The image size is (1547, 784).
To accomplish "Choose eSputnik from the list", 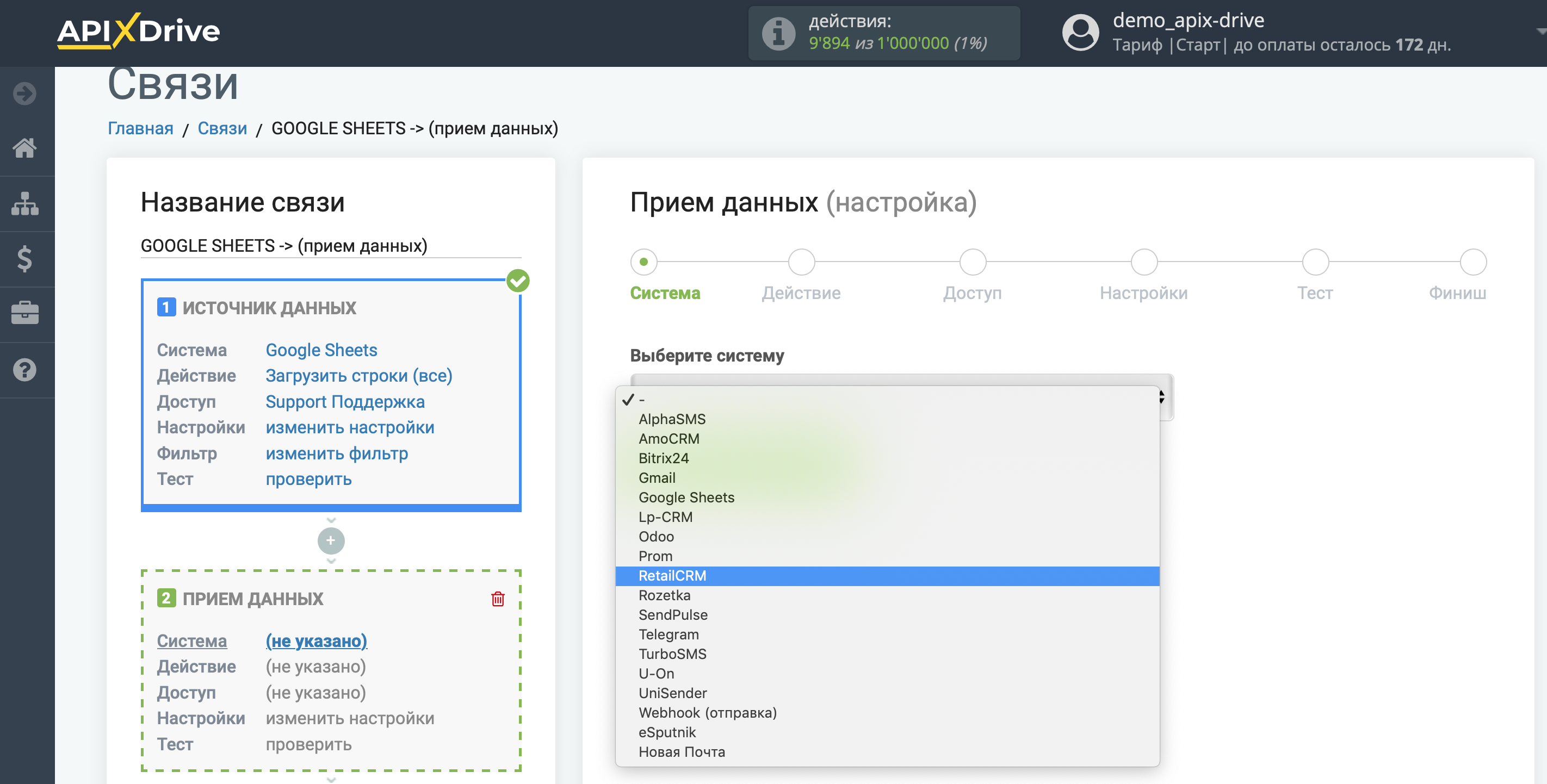I will tap(887, 732).
